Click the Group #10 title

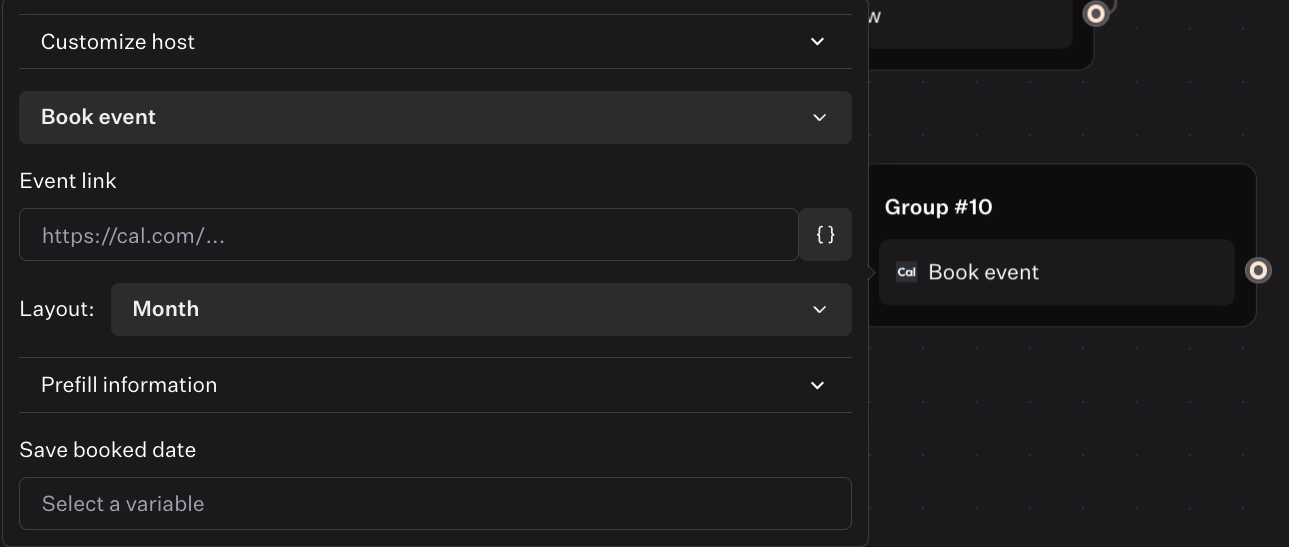(938, 207)
